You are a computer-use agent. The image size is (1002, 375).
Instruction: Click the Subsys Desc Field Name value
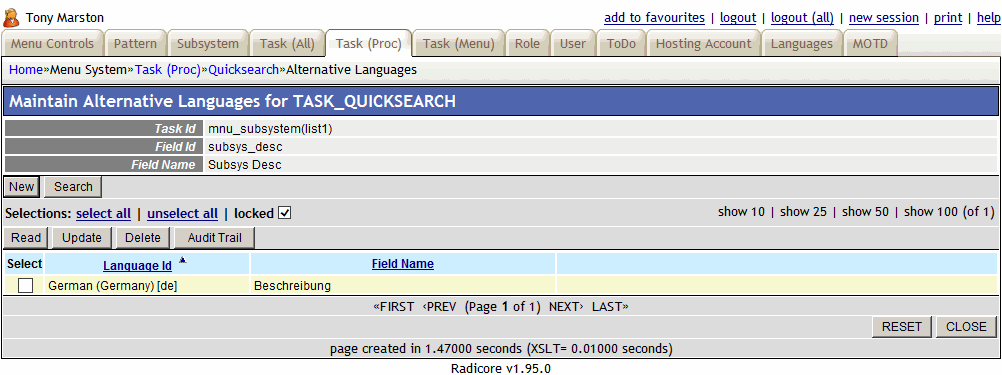(245, 165)
